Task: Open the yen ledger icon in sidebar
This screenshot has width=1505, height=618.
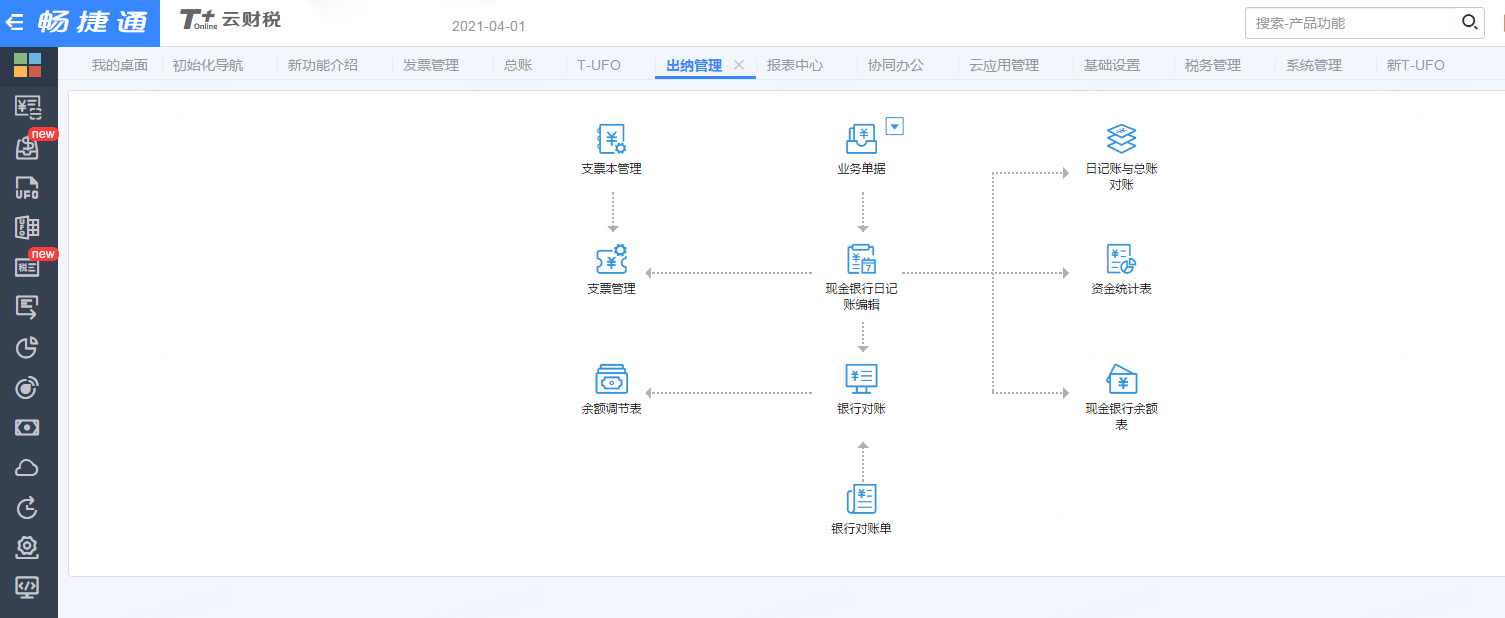Action: coord(27,108)
